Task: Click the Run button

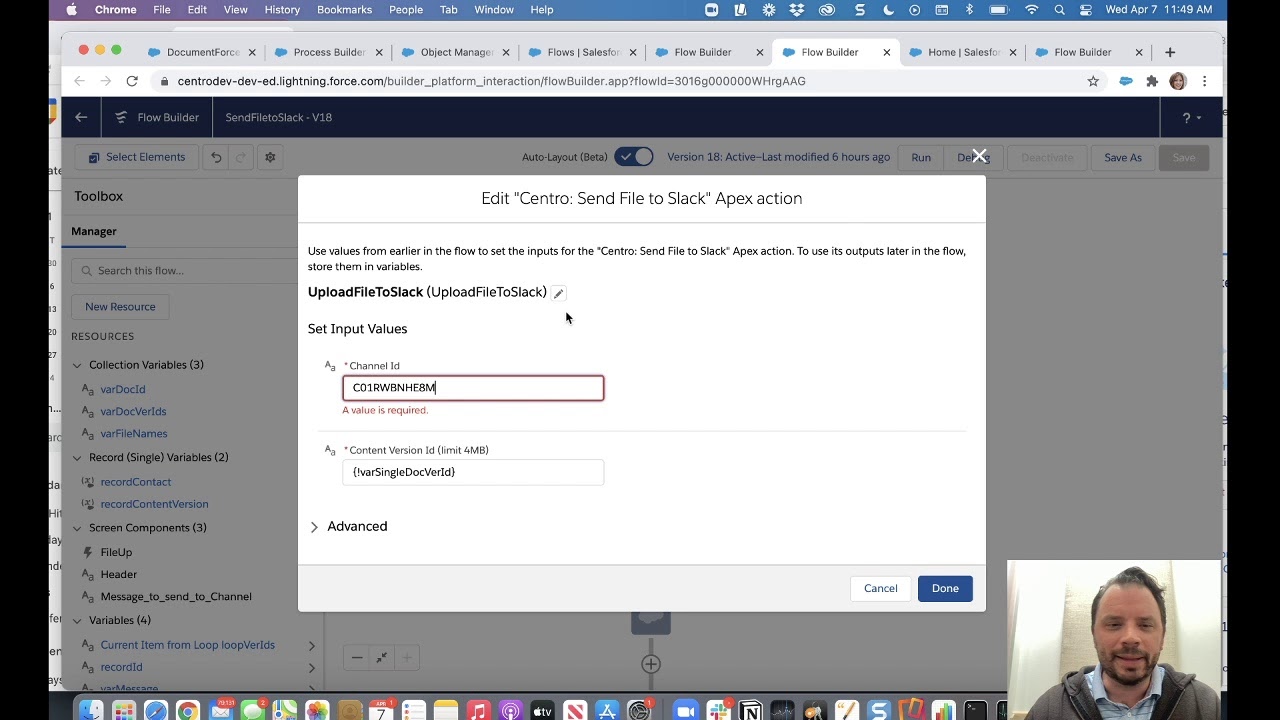Action: pos(921,157)
